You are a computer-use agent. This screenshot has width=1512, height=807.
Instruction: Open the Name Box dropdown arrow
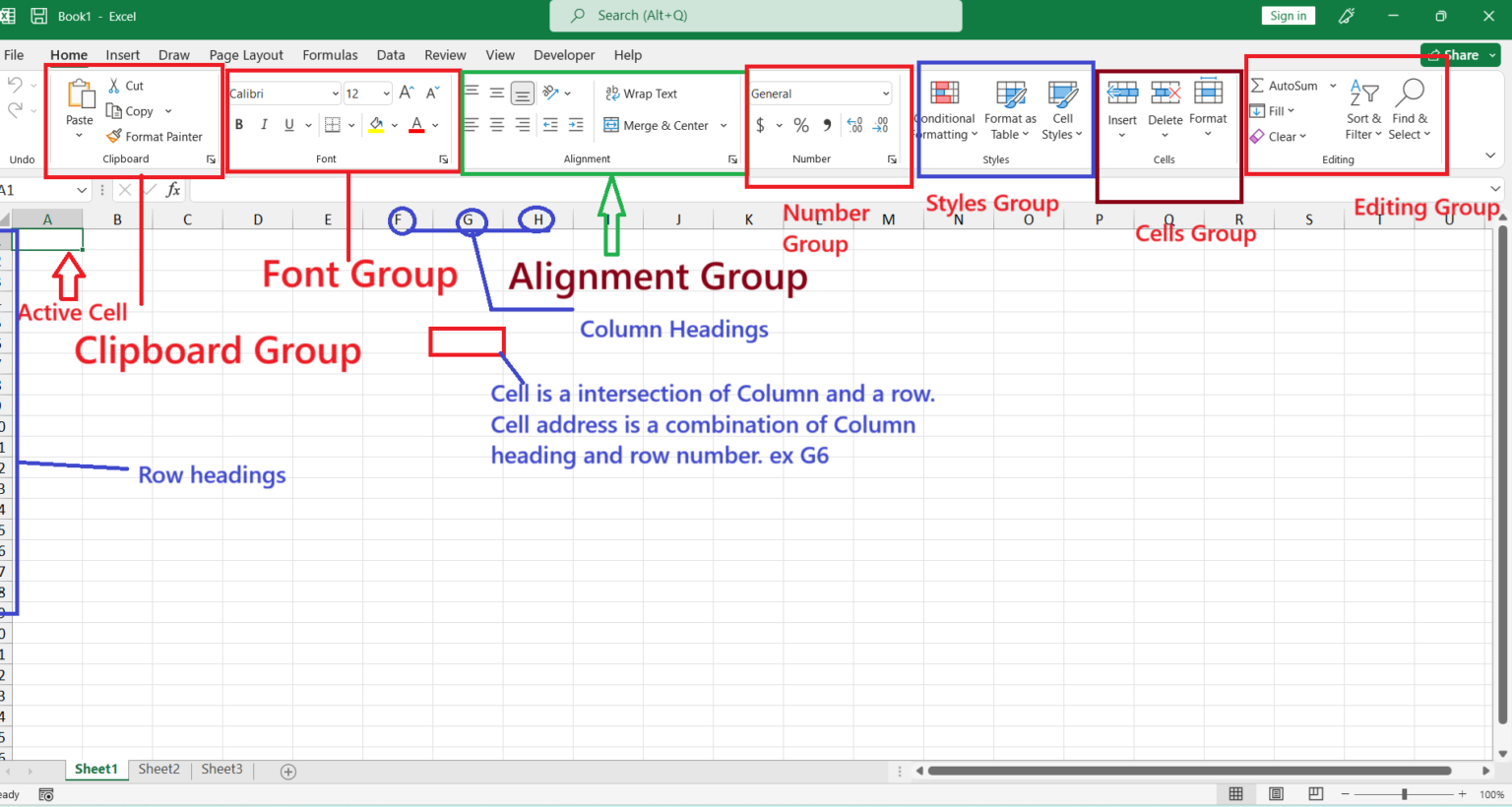[x=81, y=190]
